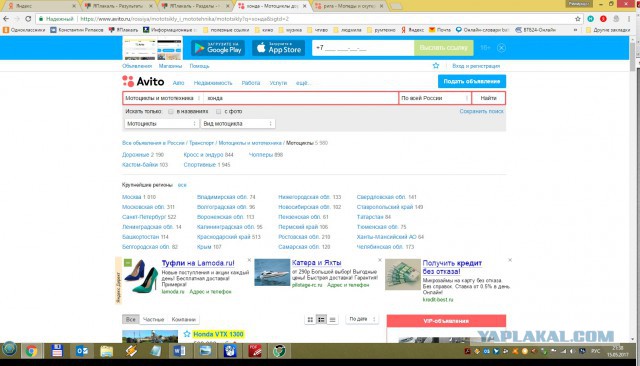The width and height of the screenshot is (640, 366).
Task: Click 'Выслать ссылку' button
Action: coord(444,48)
